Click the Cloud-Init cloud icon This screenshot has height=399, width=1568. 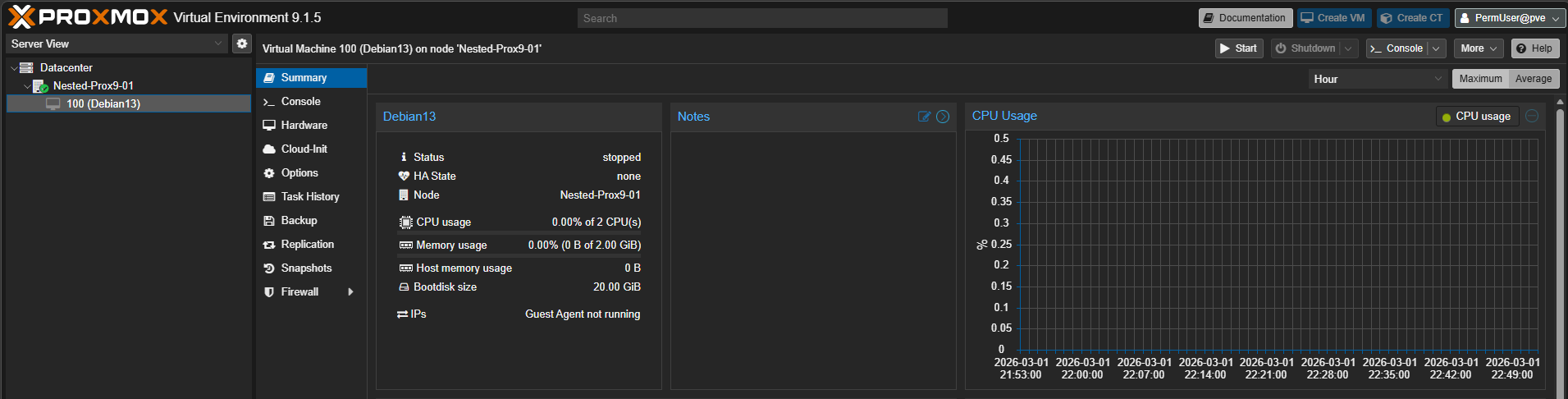[268, 149]
